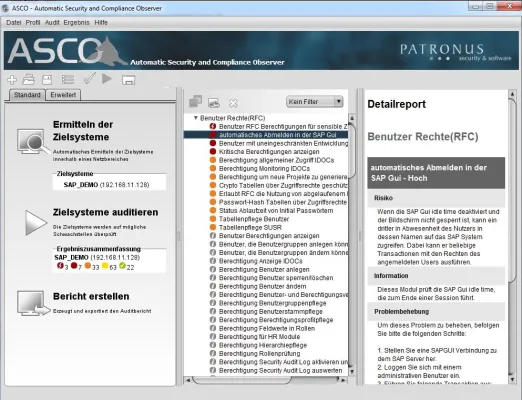
Task: Open a profile with the folder icon
Action: point(29,80)
